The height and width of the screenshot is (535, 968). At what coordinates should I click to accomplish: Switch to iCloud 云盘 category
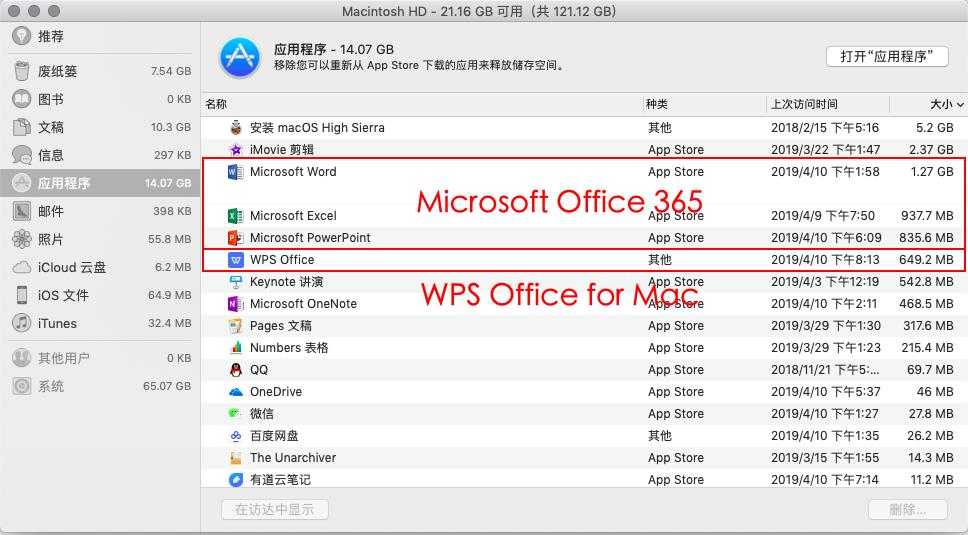click(100, 267)
